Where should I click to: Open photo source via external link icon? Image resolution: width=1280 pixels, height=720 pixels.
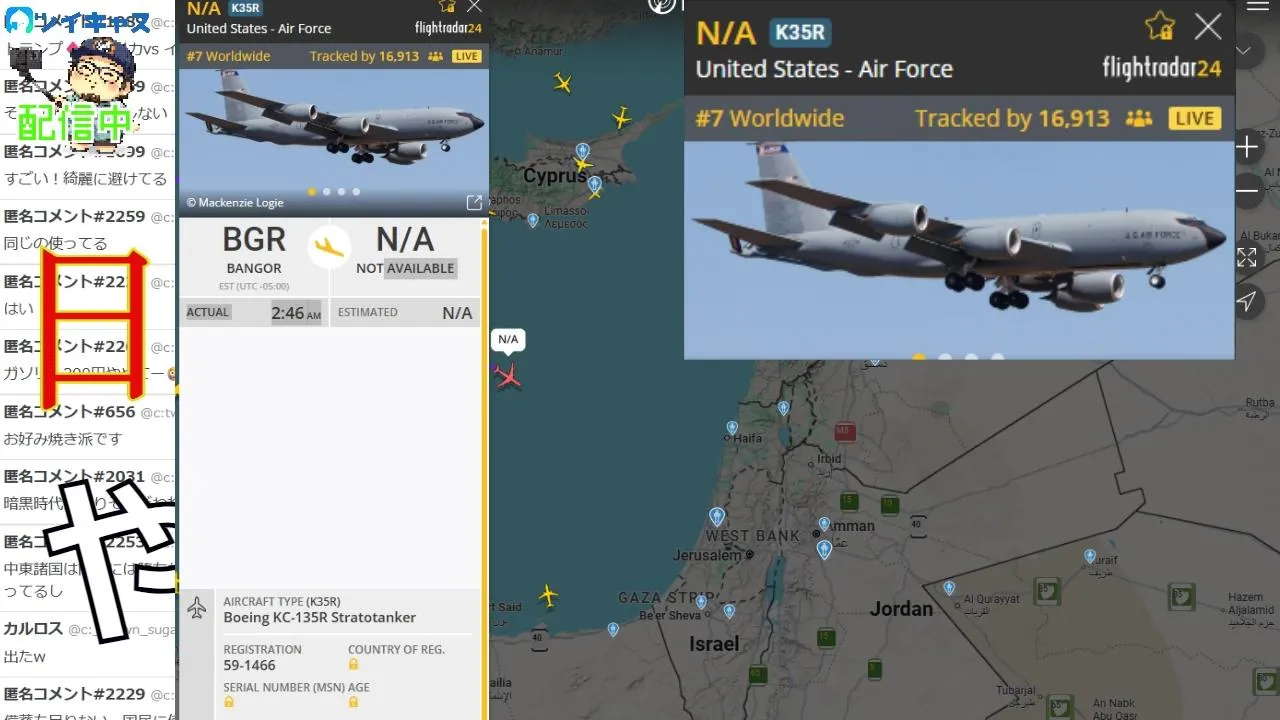point(474,203)
